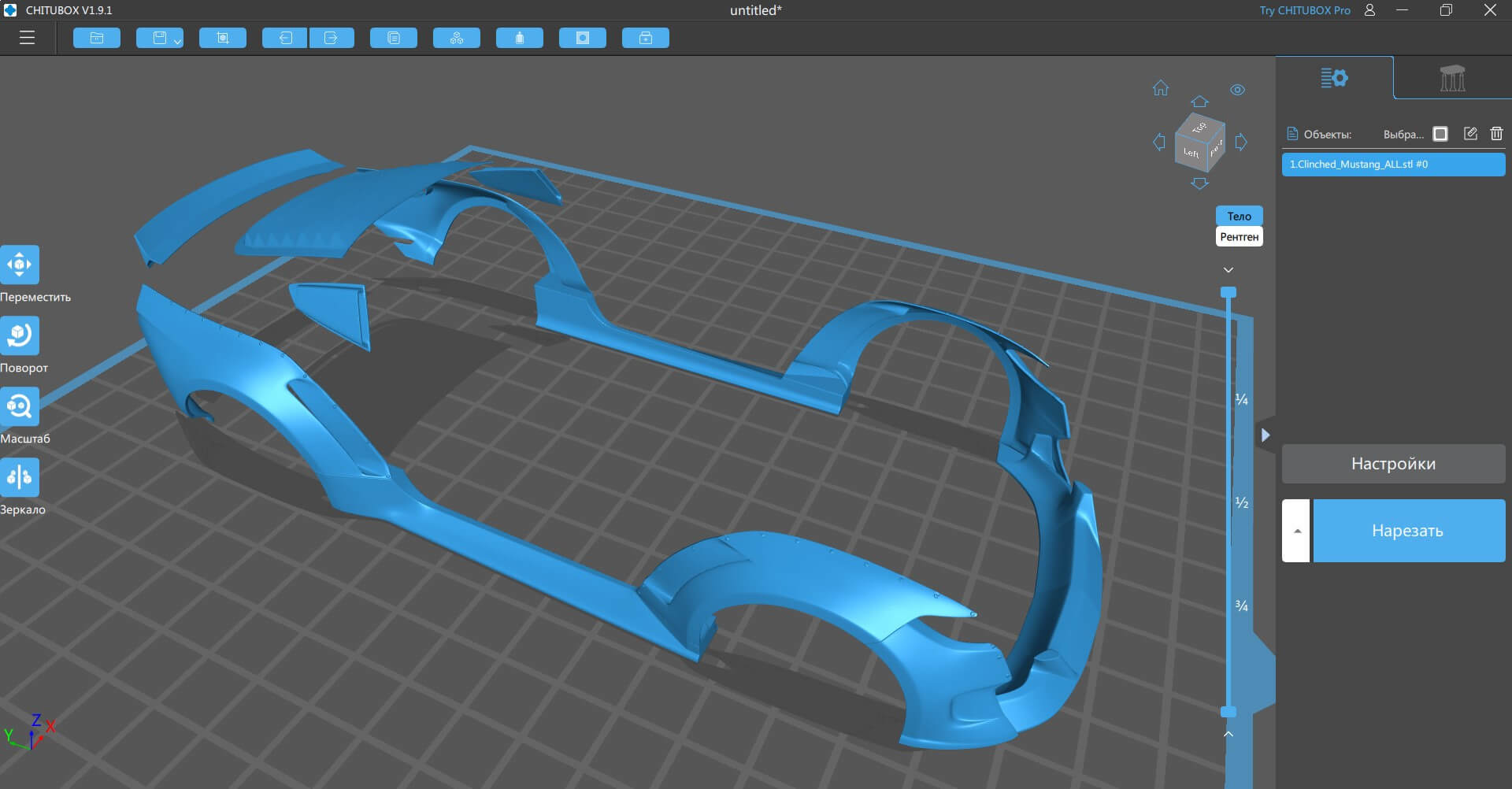The image size is (1512, 789).
Task: Switch to the supports tab with pillars icon
Action: (1452, 78)
